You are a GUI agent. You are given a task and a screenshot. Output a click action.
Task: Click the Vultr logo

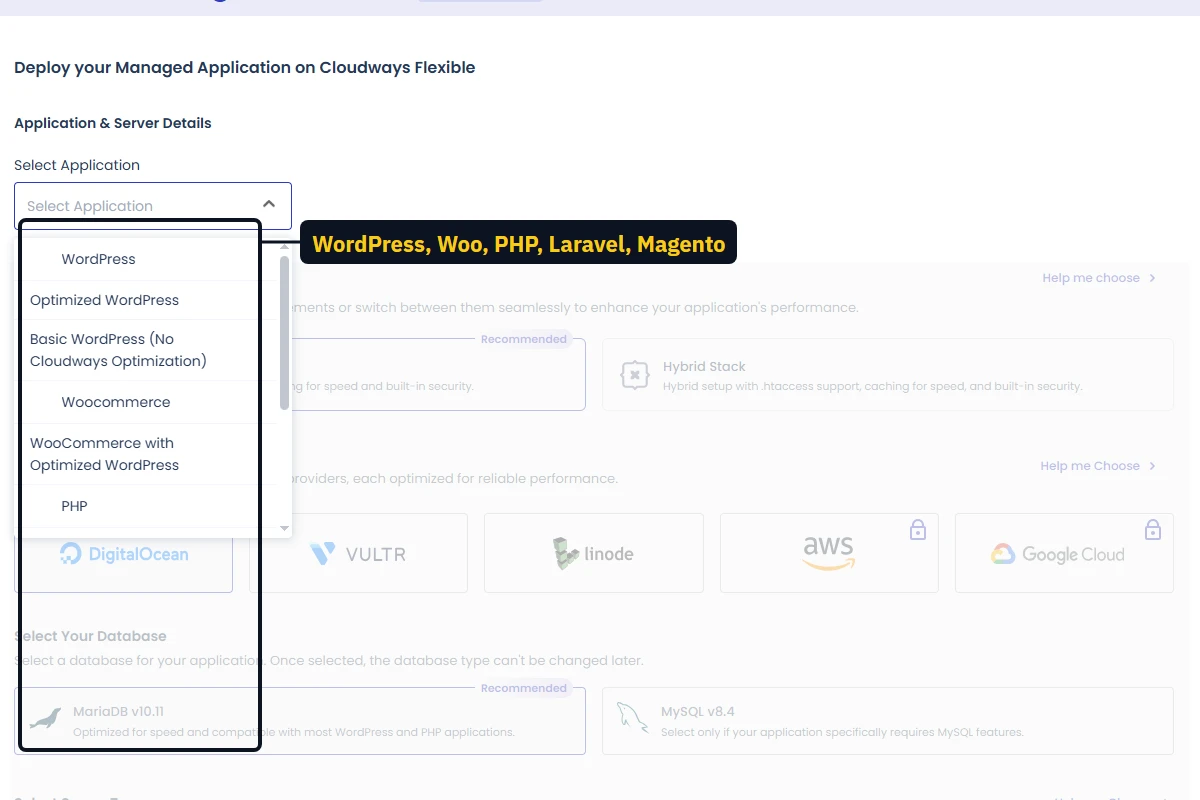click(358, 554)
